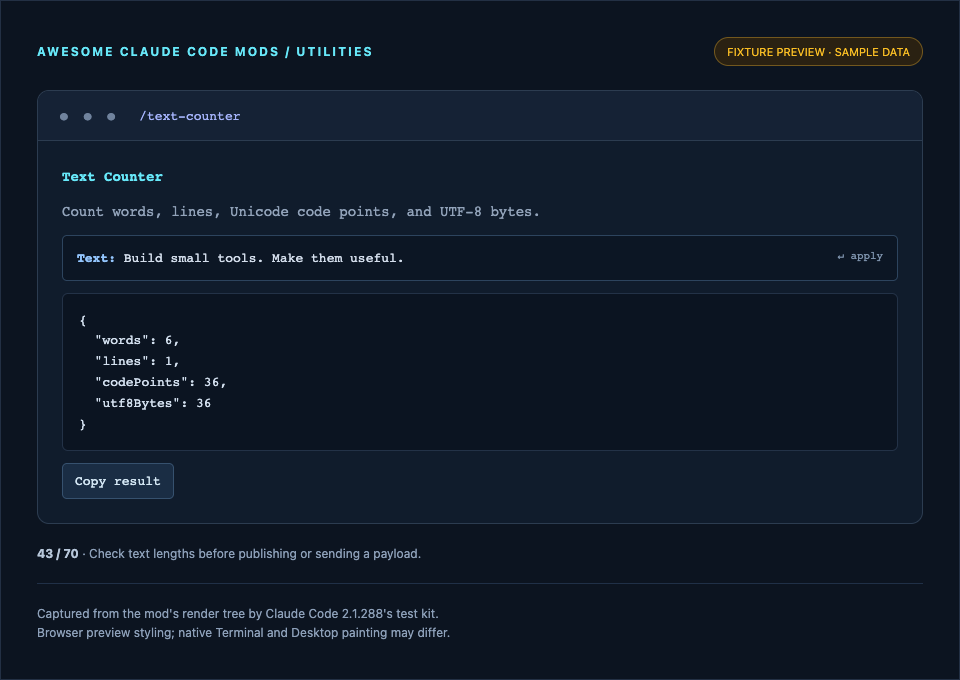Select the "words": 6 line in result
Viewport: 960px width, 680px height.
tap(137, 340)
